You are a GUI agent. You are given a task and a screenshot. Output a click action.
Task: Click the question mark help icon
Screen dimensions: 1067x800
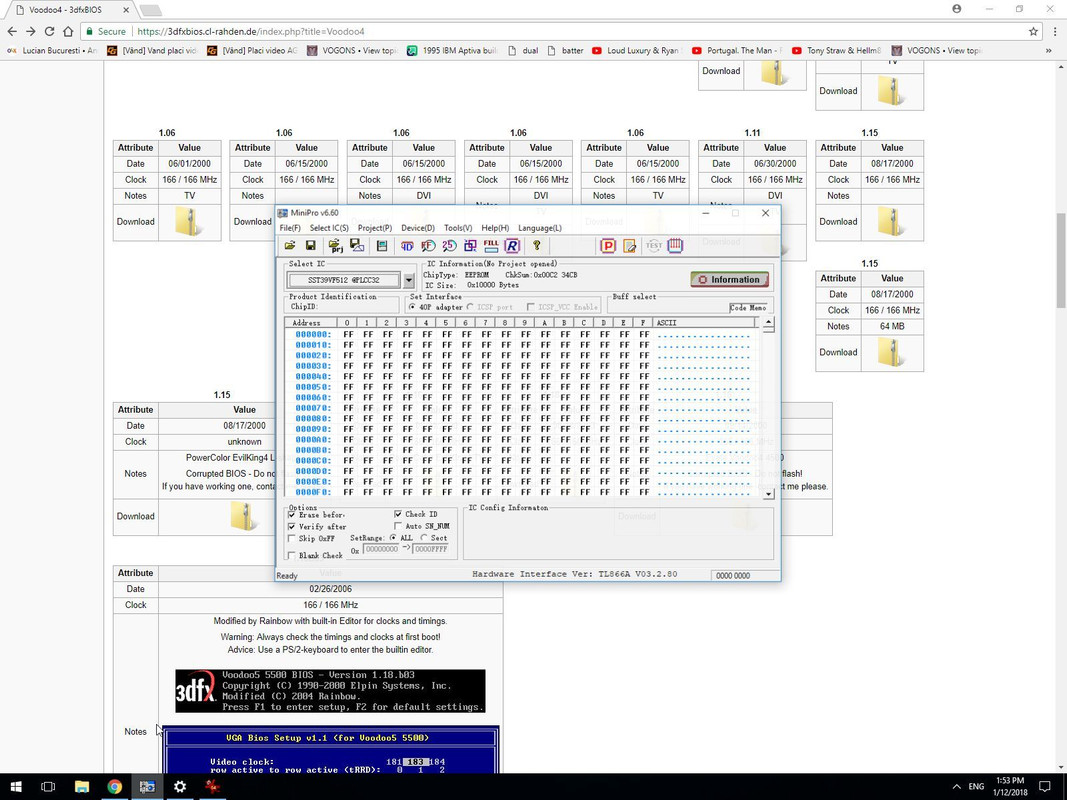(x=536, y=246)
